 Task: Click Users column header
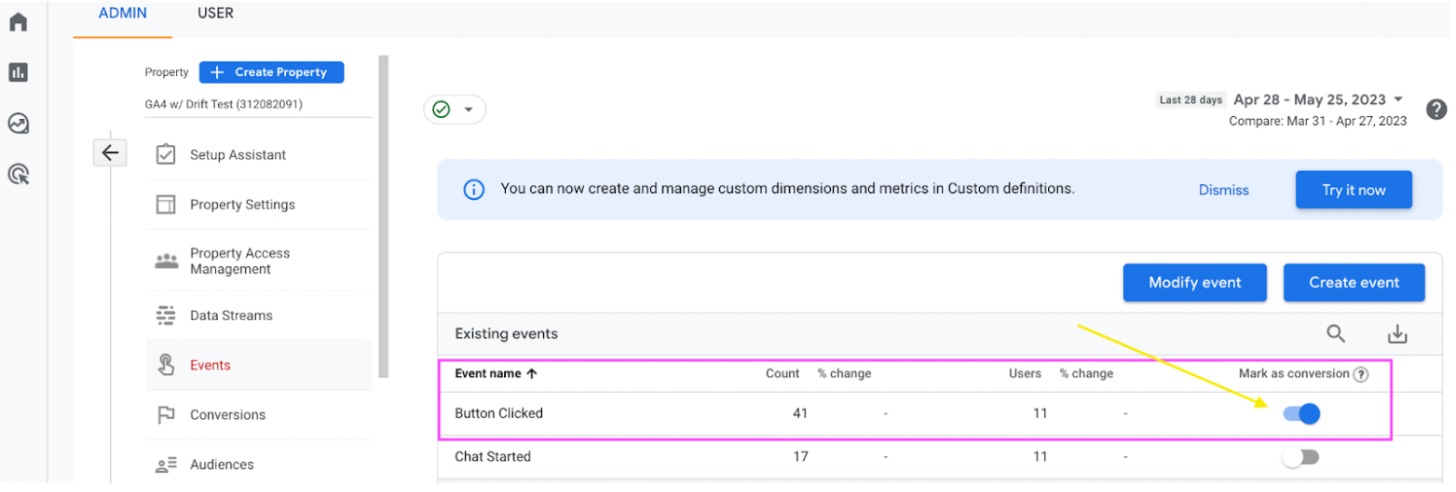pos(1025,374)
